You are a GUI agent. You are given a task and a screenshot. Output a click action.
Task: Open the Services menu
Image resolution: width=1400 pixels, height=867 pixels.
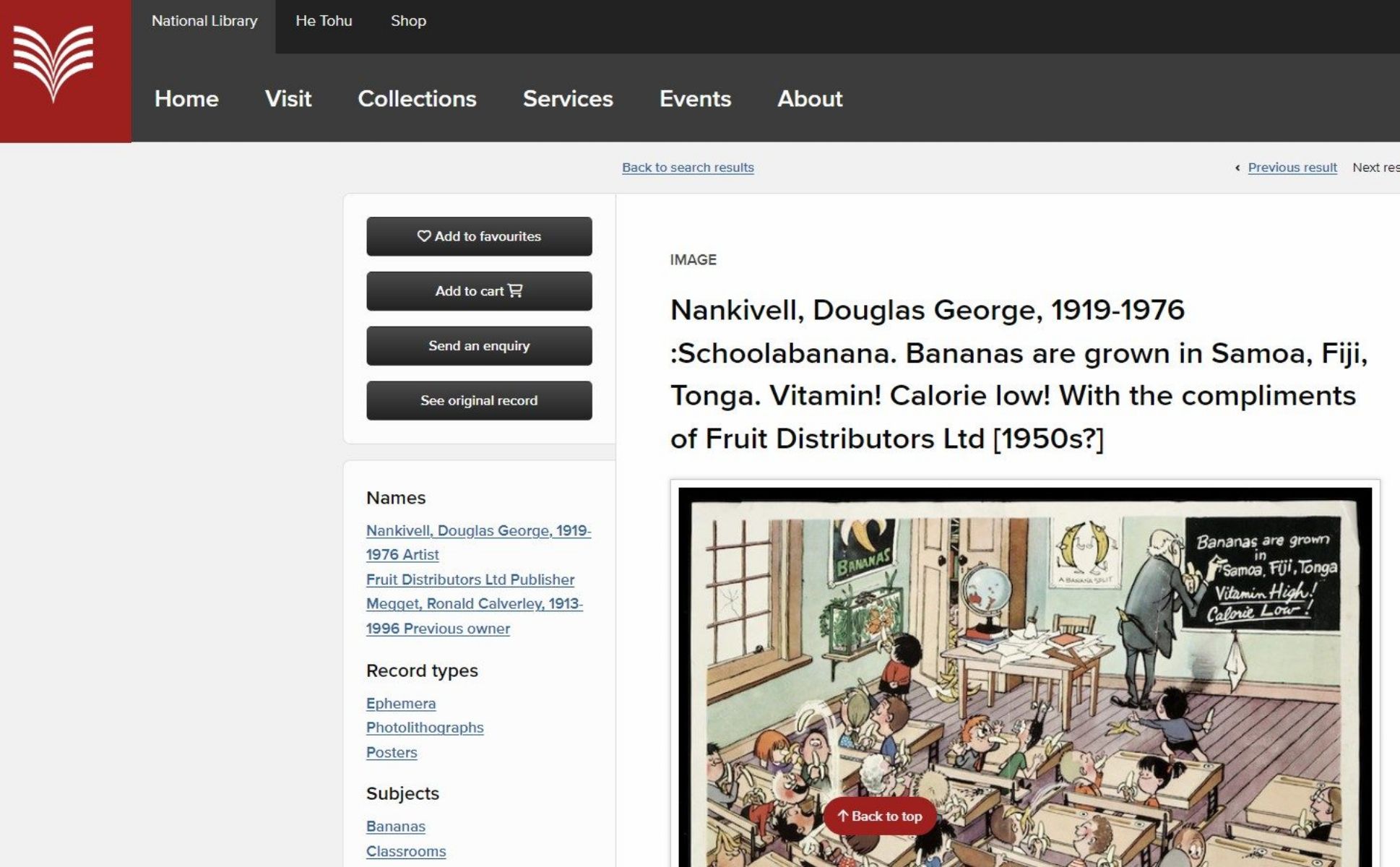[x=568, y=98]
